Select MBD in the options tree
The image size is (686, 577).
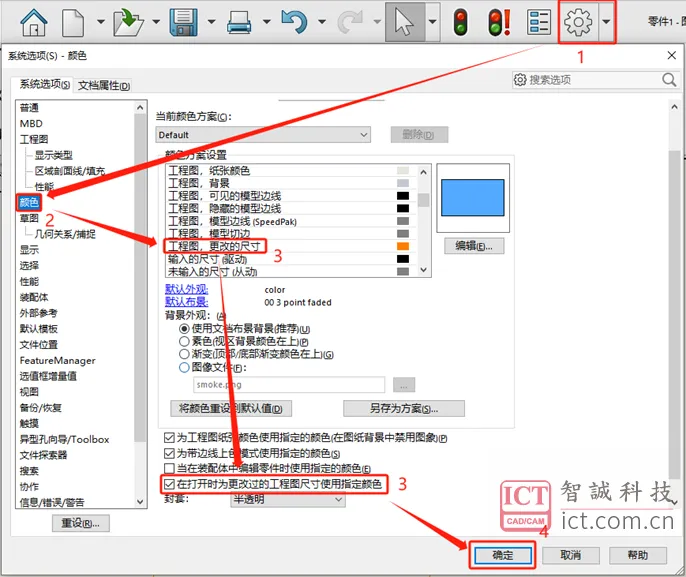tap(31, 123)
